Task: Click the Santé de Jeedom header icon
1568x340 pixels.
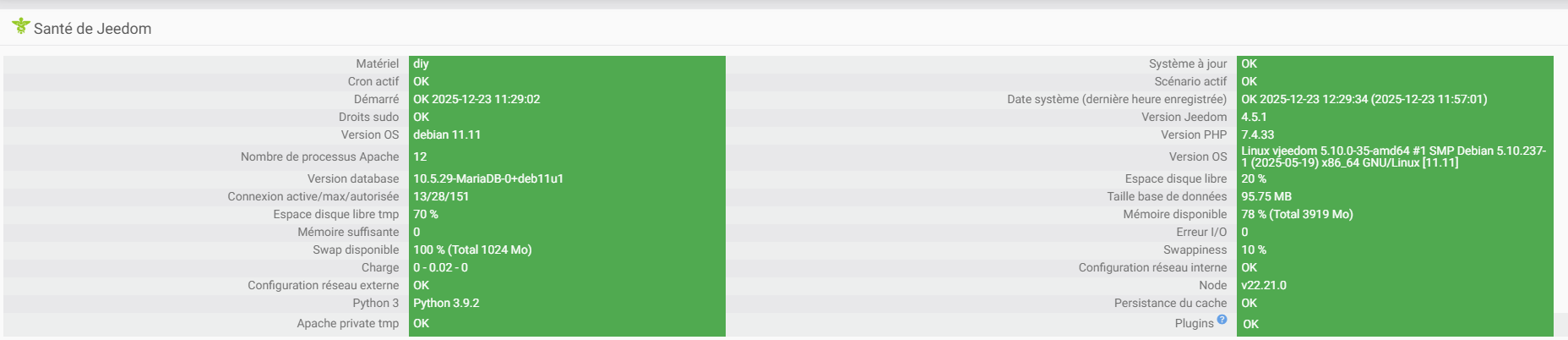Action: point(20,26)
